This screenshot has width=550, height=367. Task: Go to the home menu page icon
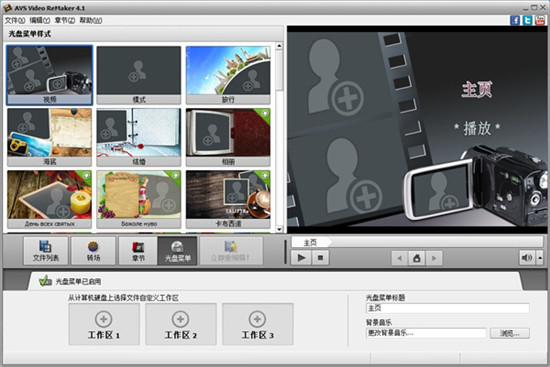[x=417, y=259]
